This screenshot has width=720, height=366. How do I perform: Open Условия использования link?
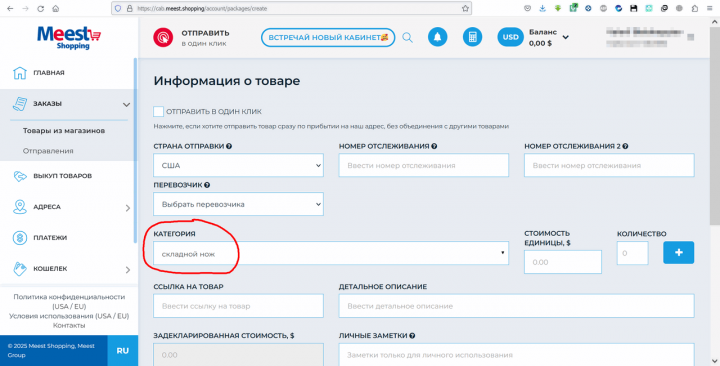click(x=69, y=316)
